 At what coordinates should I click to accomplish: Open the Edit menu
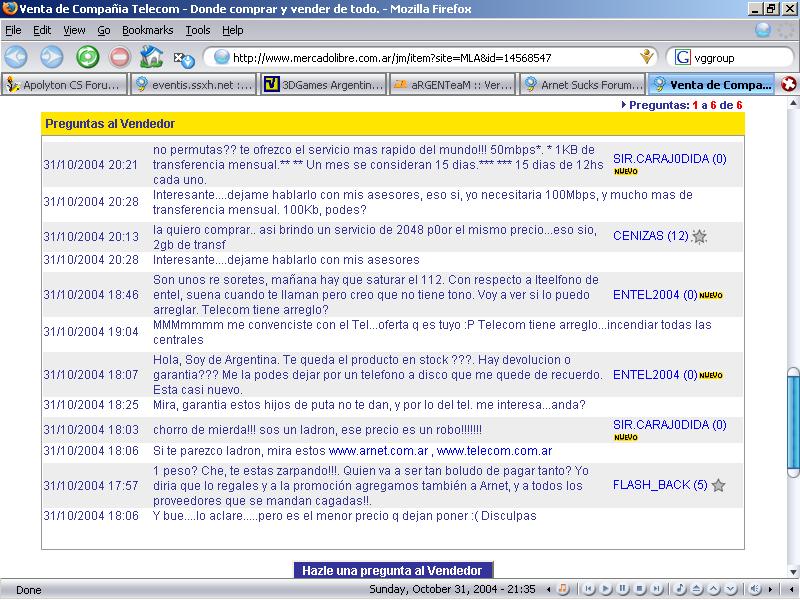tap(42, 30)
